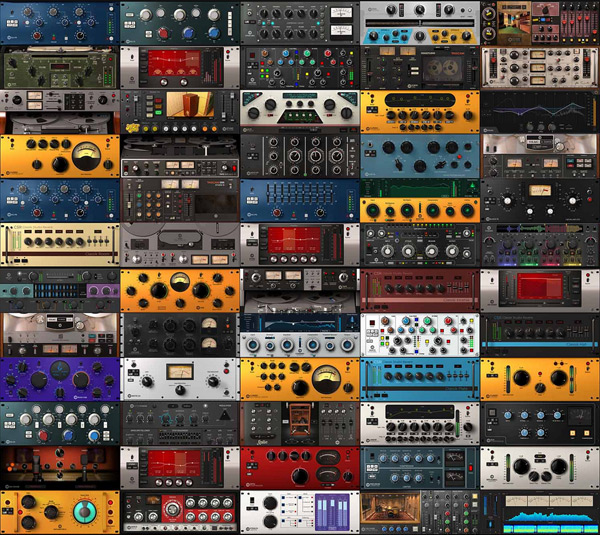Open the teal plugin with red and blue knobs
The image size is (600, 535).
pyautogui.click(x=180, y=22)
